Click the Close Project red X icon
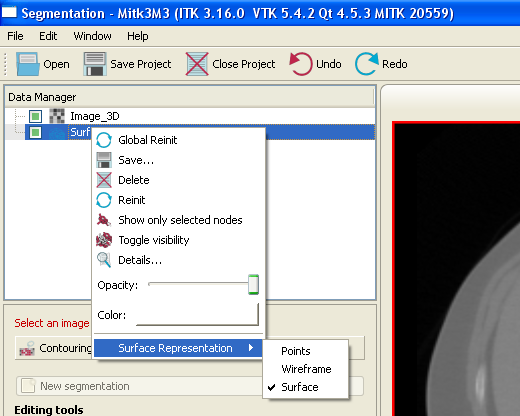This screenshot has height=416, width=520. (x=197, y=64)
